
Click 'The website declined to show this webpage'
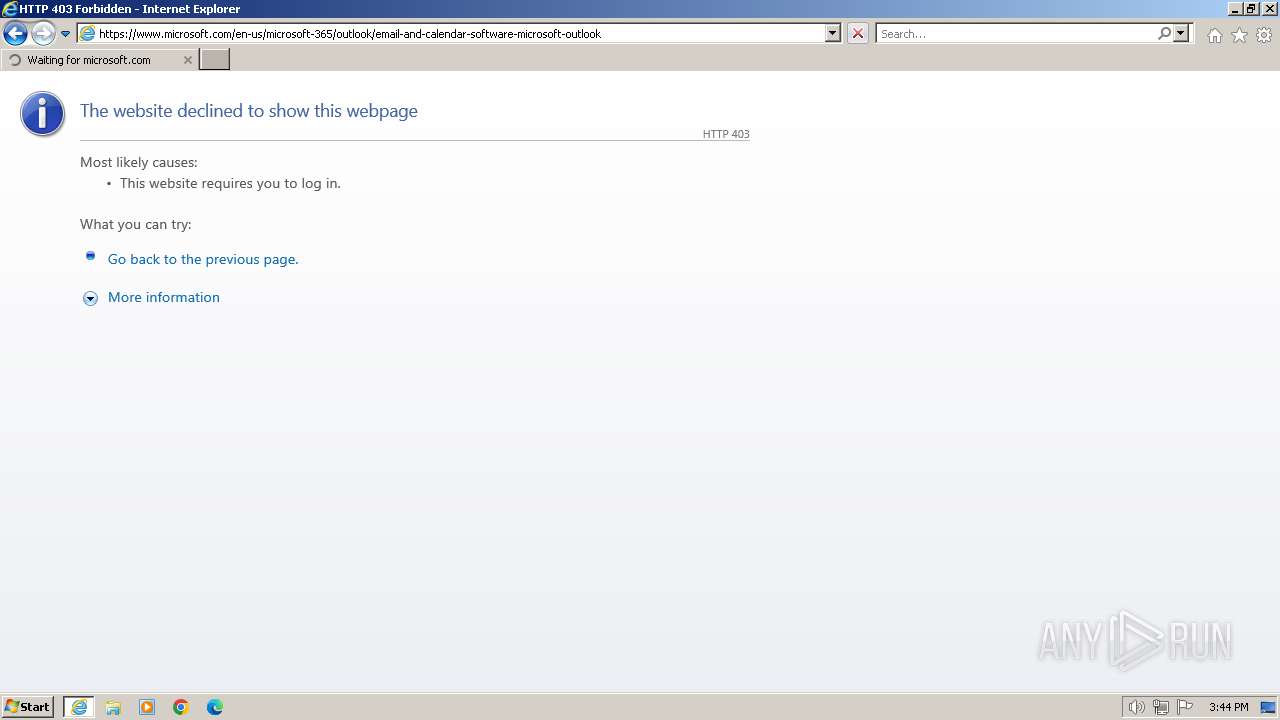click(249, 111)
